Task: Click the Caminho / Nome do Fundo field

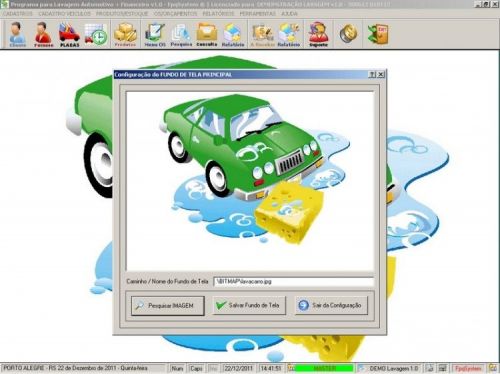Action: tap(293, 282)
